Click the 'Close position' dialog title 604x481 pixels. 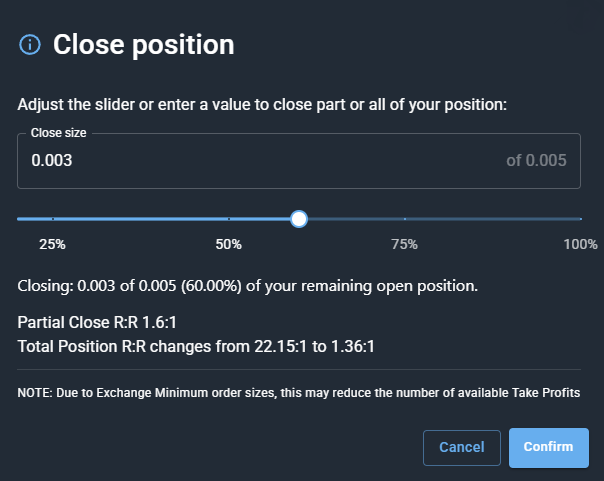pyautogui.click(x=144, y=45)
